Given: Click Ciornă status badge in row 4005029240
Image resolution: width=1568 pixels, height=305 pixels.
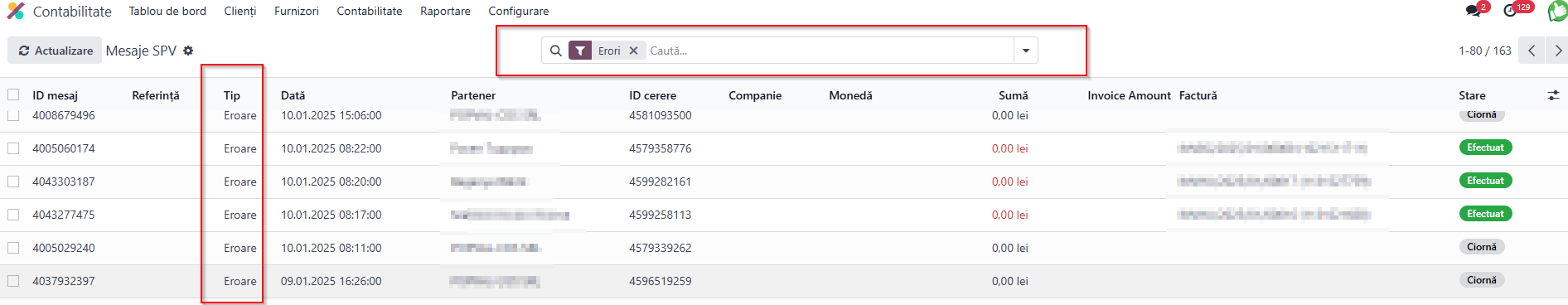Looking at the screenshot, I should 1482,247.
